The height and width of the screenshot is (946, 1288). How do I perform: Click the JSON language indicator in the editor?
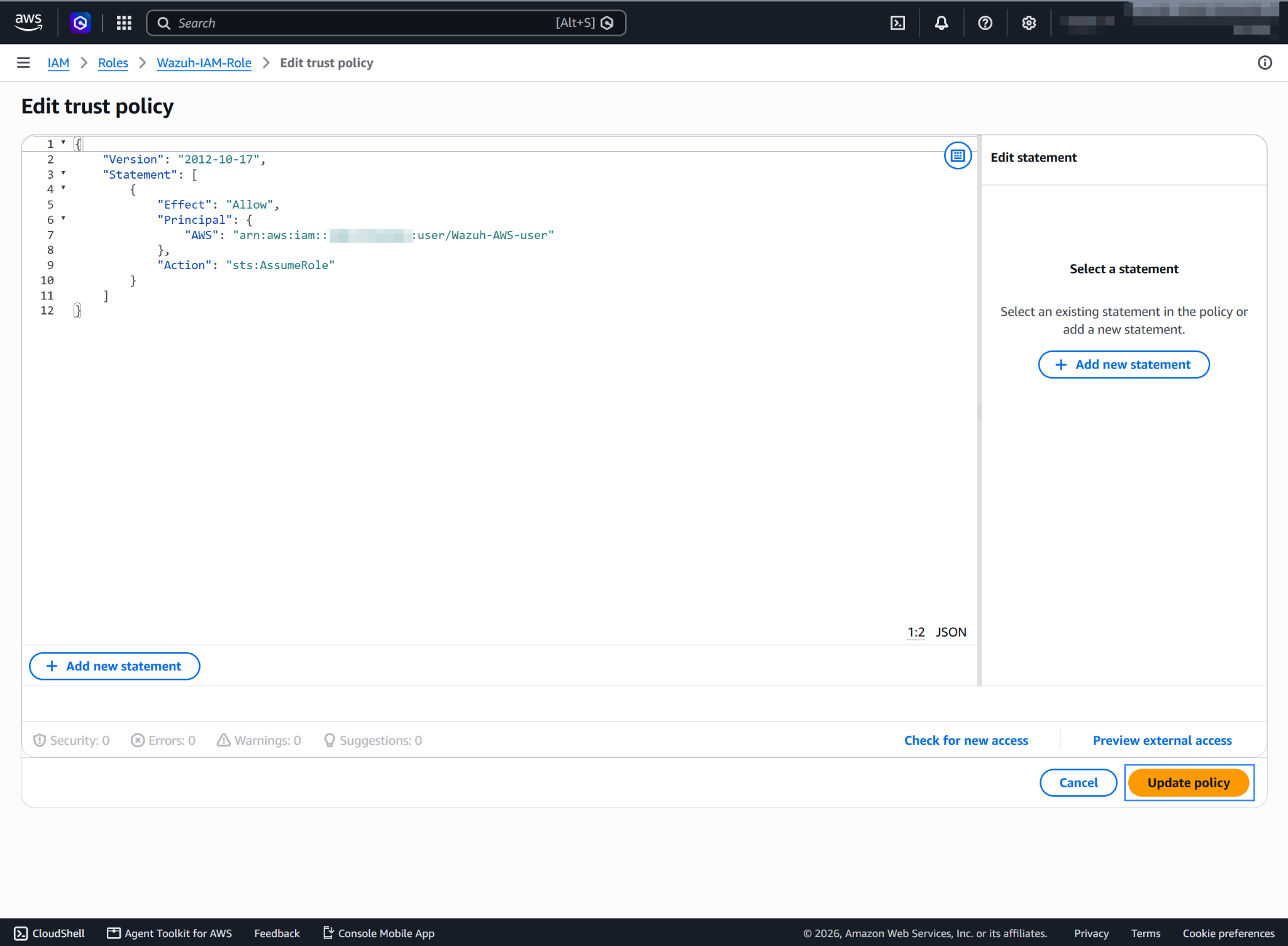951,632
